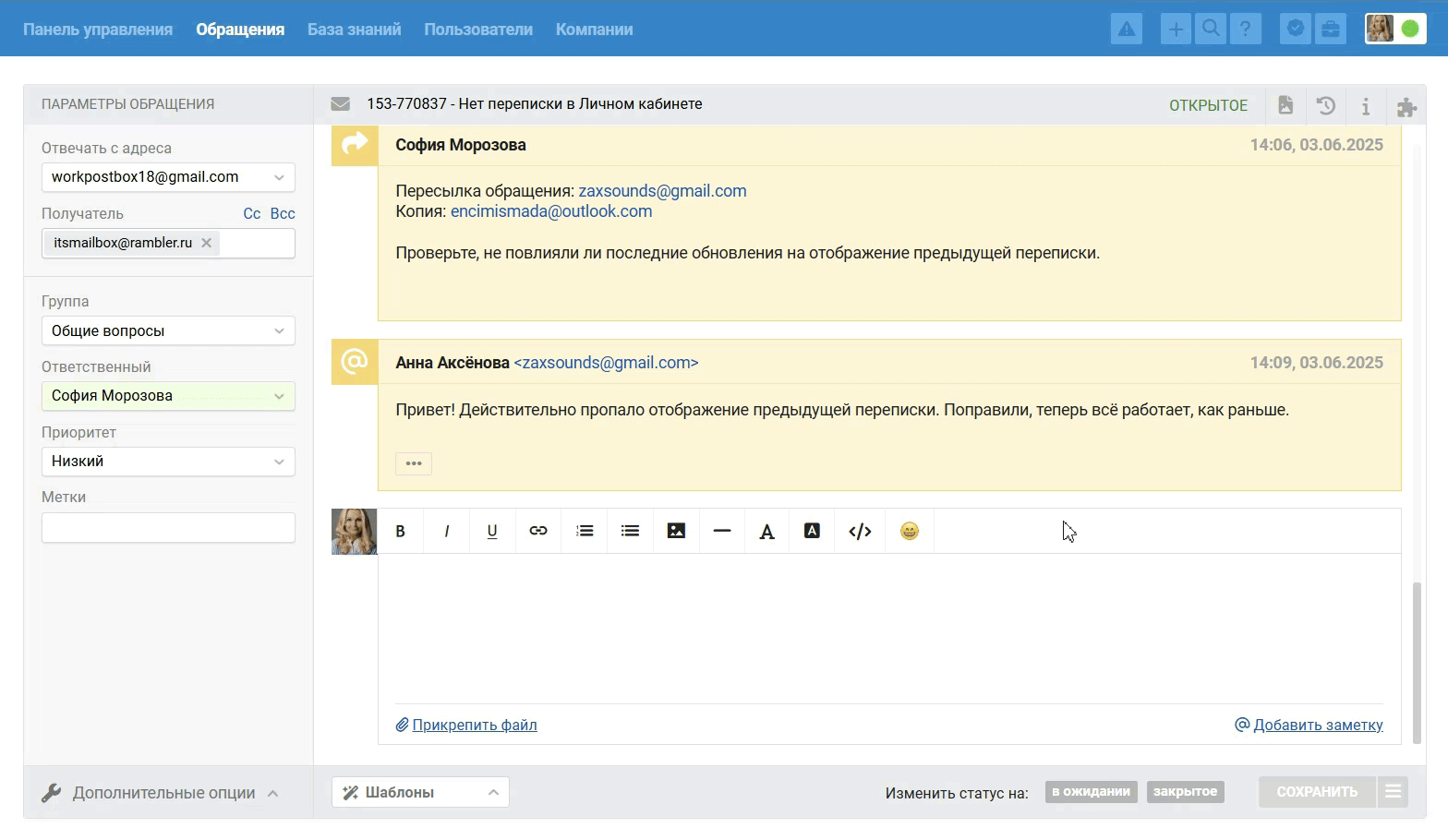Open ticket history clock icon
This screenshot has height=840, width=1448.
coord(1326,105)
